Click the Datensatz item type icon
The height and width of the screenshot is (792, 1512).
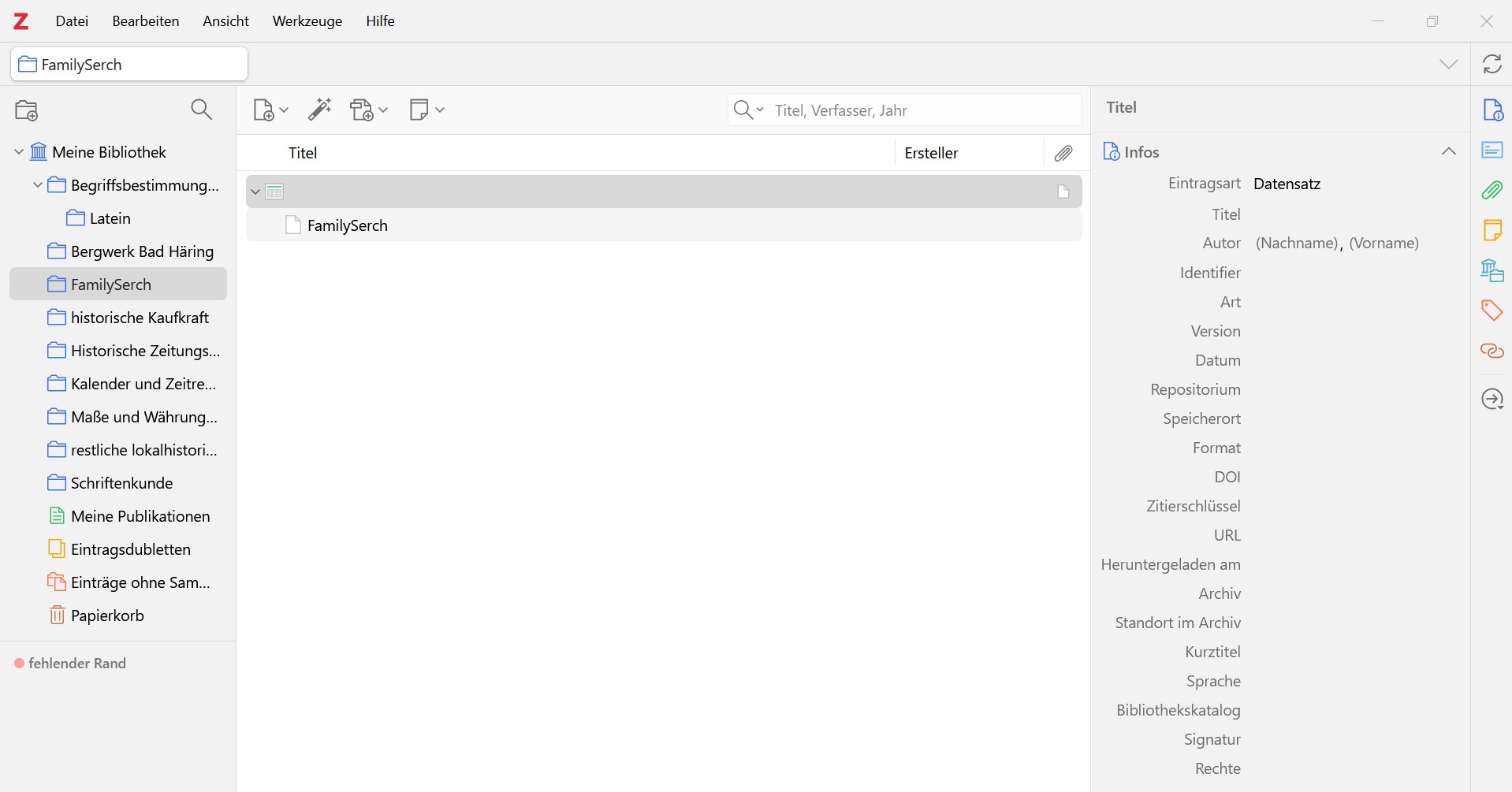(x=274, y=191)
